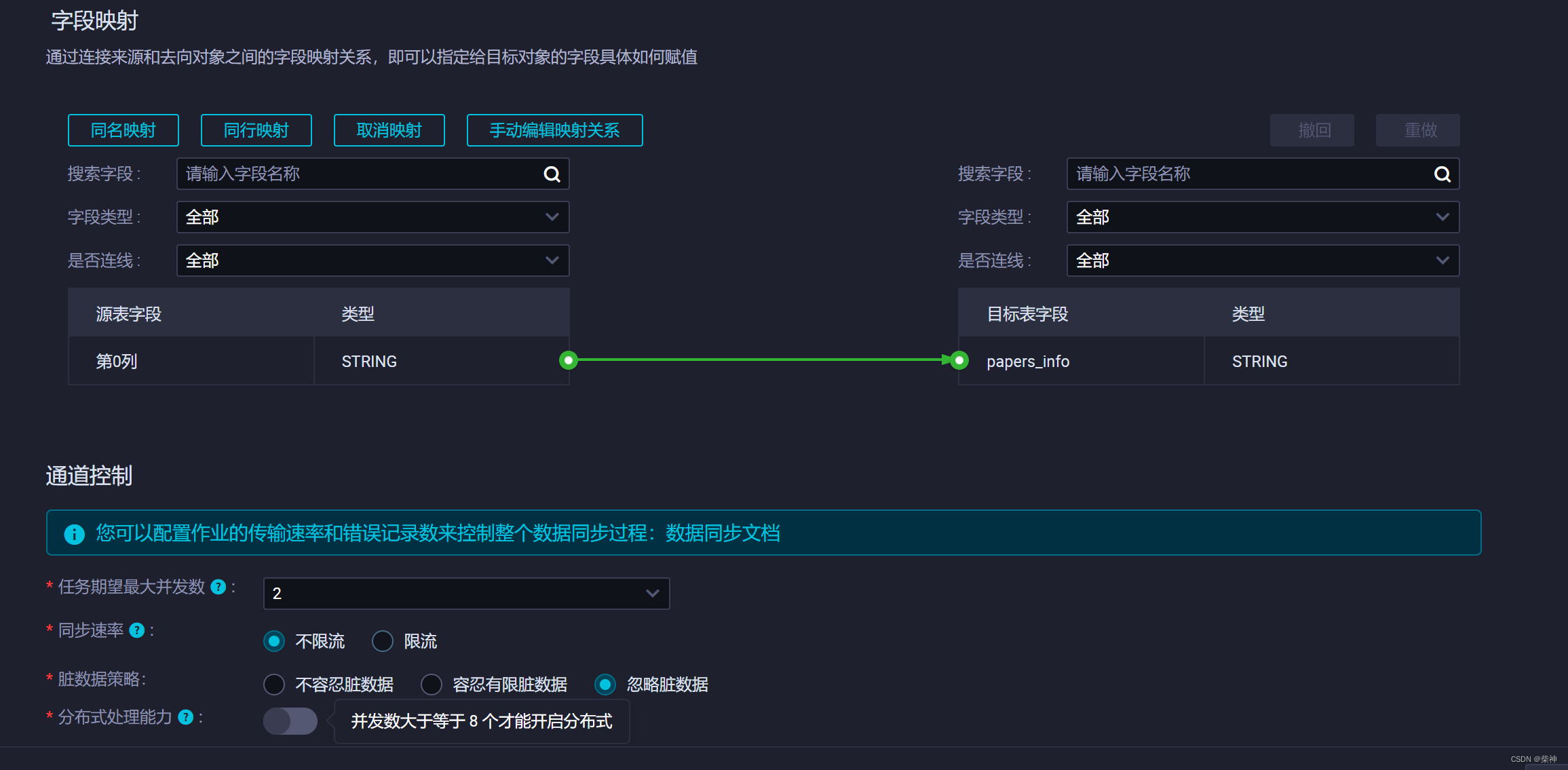Open source 字段类型 dropdown
Image resolution: width=1568 pixels, height=770 pixels.
click(372, 217)
